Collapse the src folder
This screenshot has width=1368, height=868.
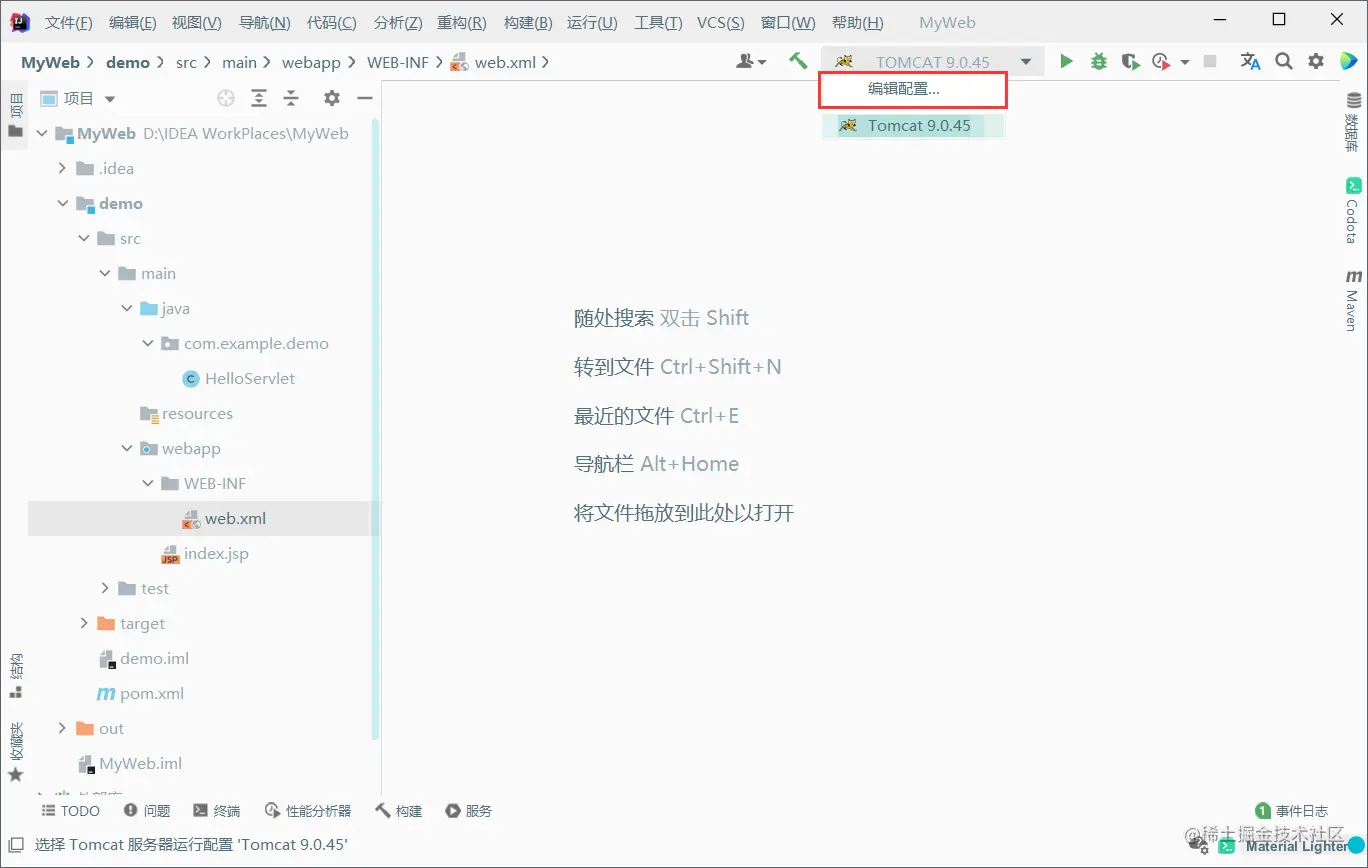coord(84,238)
